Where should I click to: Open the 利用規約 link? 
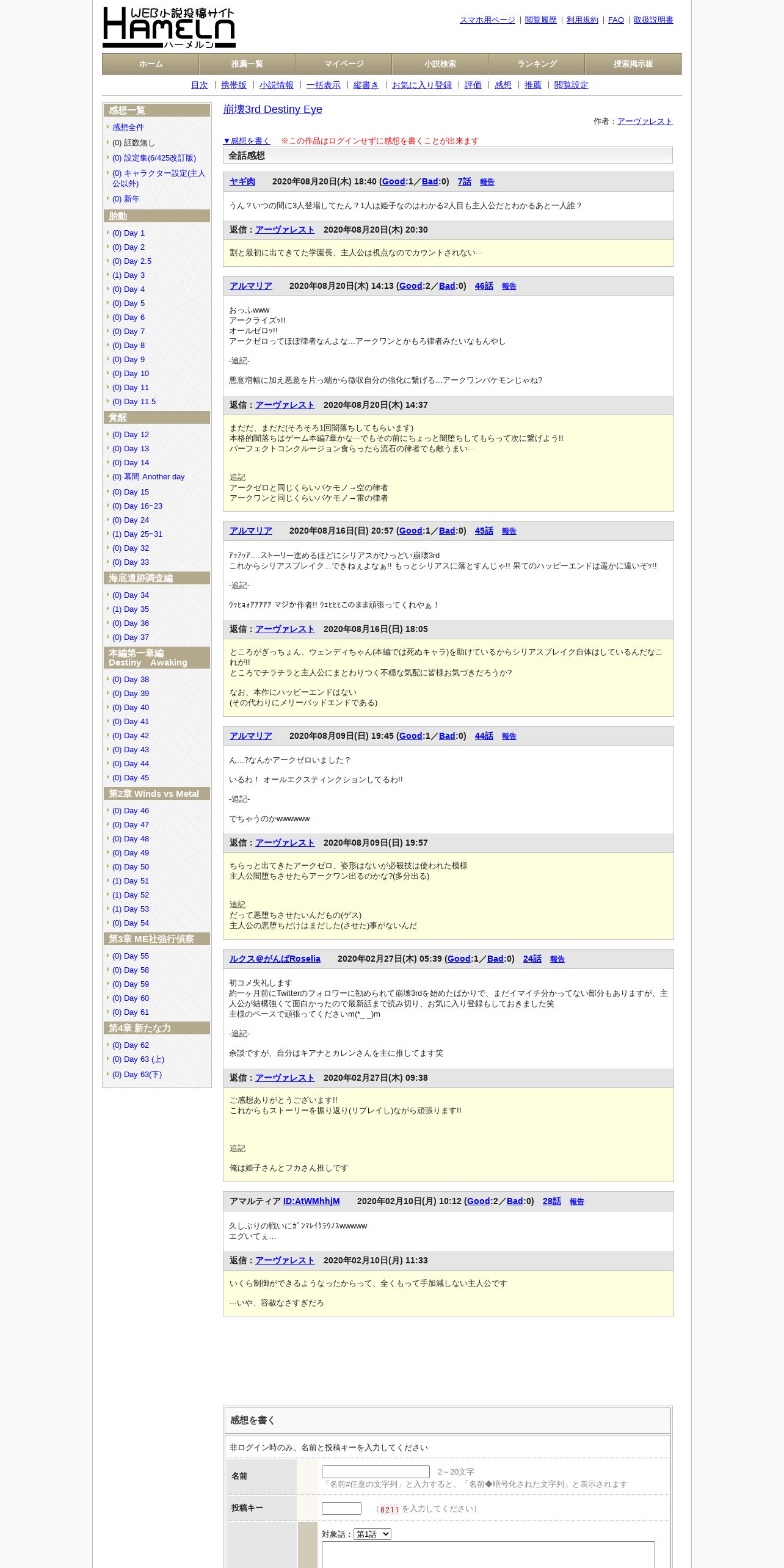pos(583,20)
